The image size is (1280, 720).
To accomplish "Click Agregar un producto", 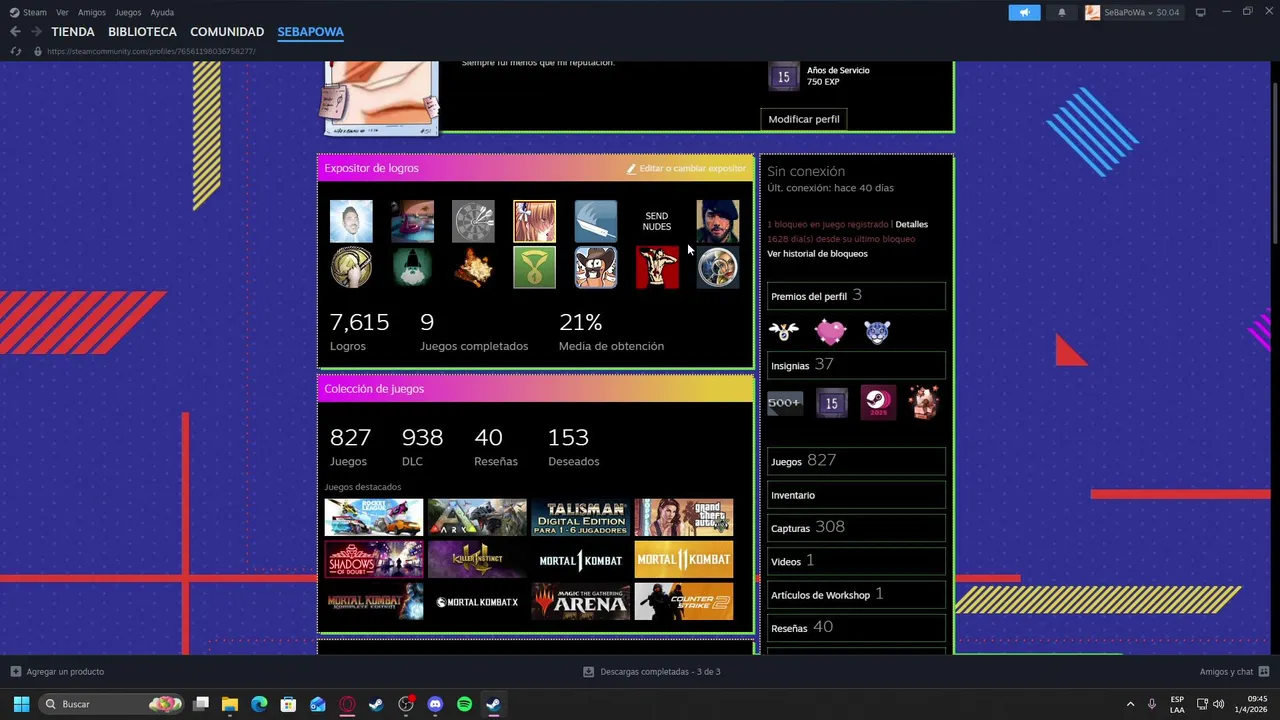I will [x=57, y=672].
